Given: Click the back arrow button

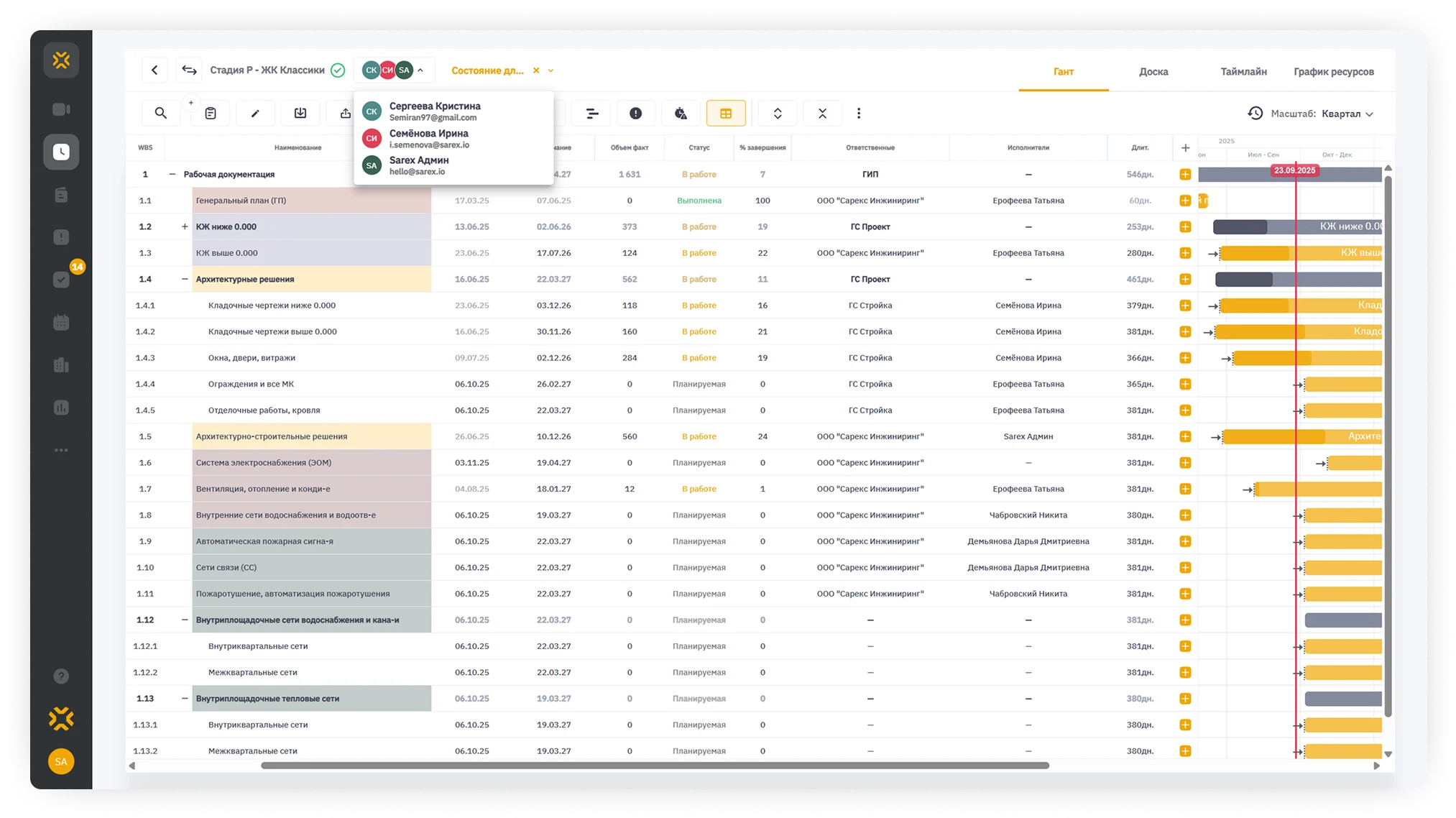Looking at the screenshot, I should point(155,70).
